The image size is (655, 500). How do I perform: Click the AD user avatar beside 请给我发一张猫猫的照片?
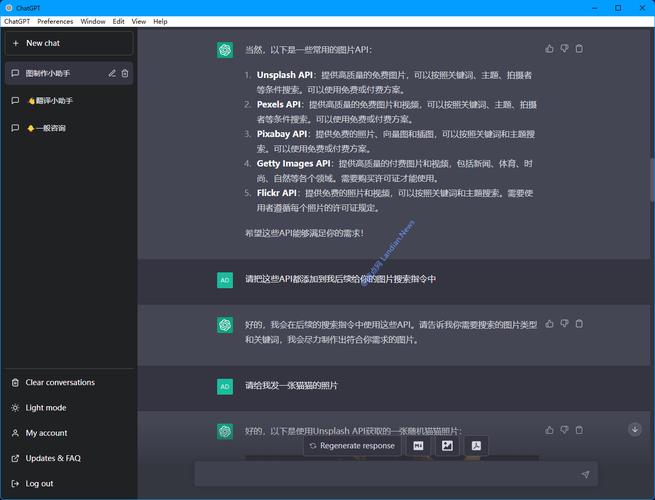(225, 386)
